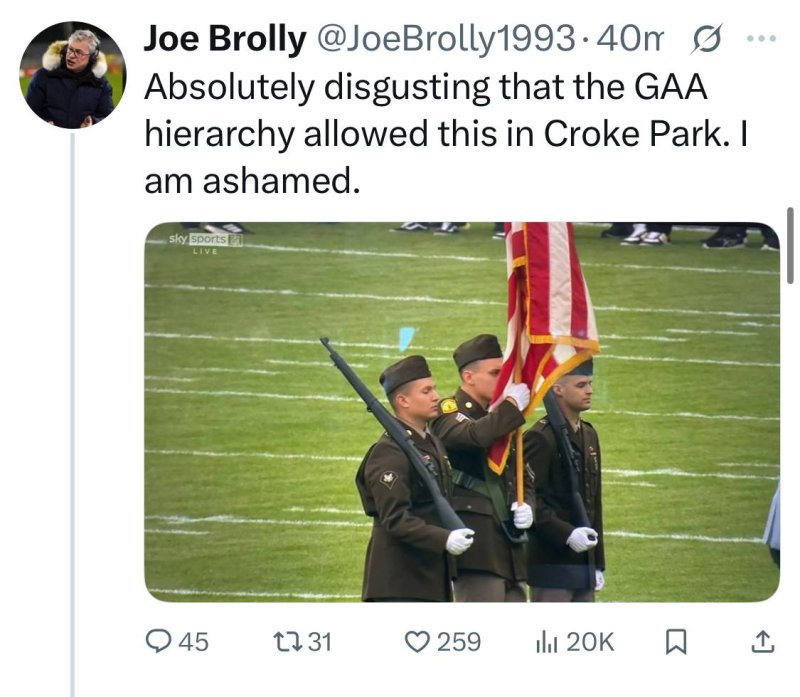Click the 20K views count
The height and width of the screenshot is (697, 800).
[590, 642]
